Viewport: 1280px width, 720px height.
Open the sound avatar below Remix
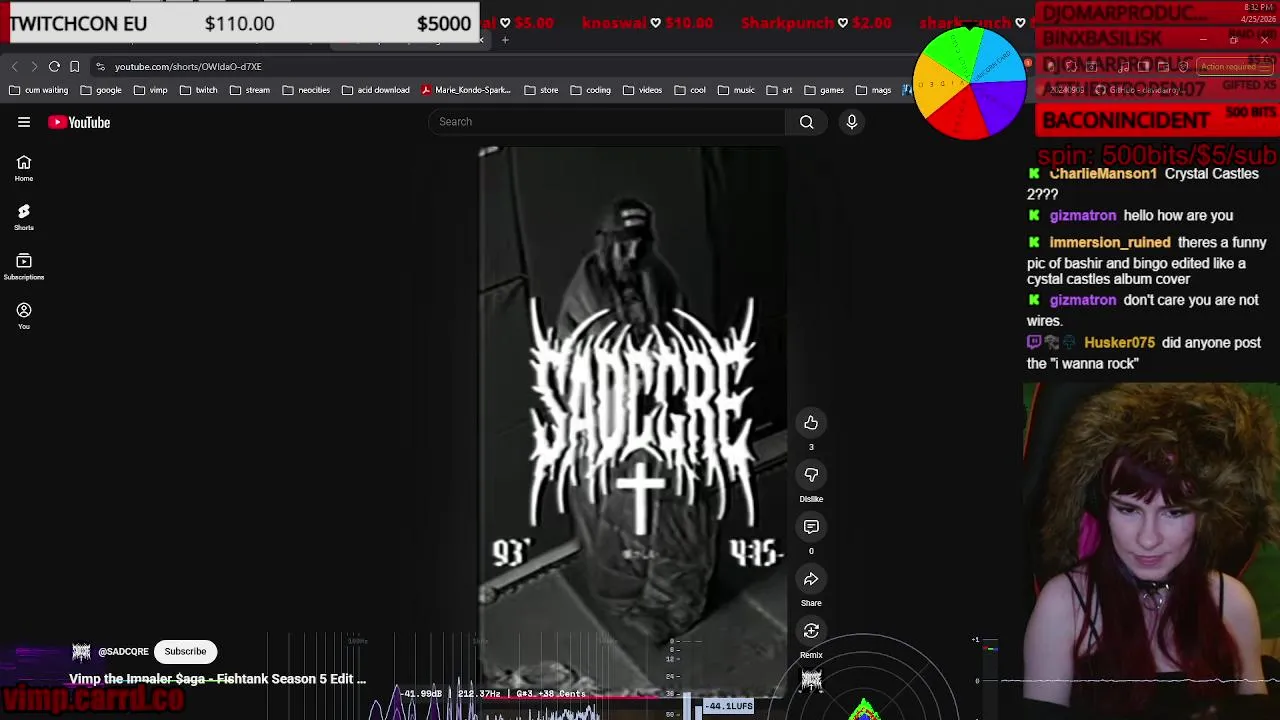click(811, 681)
